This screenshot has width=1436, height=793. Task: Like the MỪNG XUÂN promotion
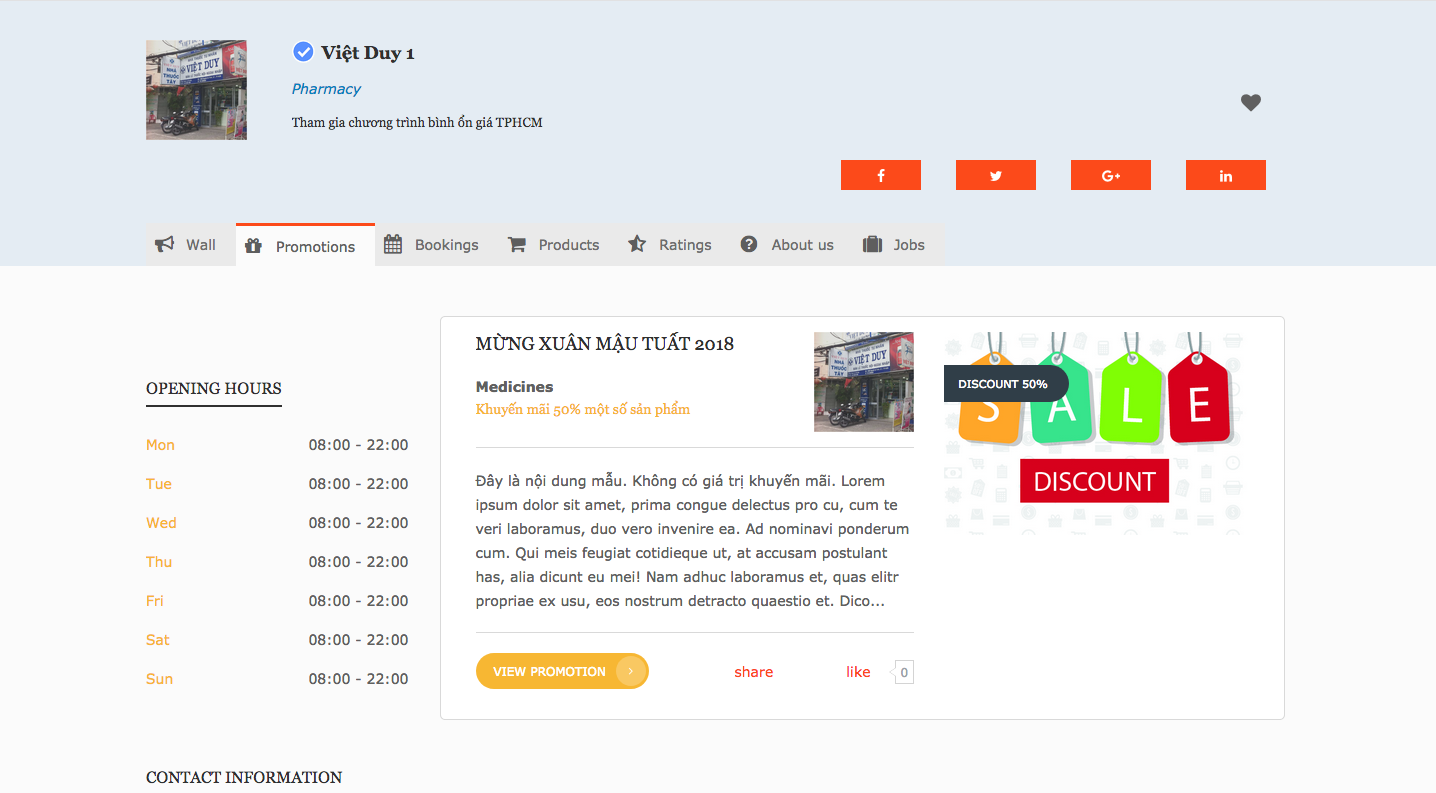(857, 671)
